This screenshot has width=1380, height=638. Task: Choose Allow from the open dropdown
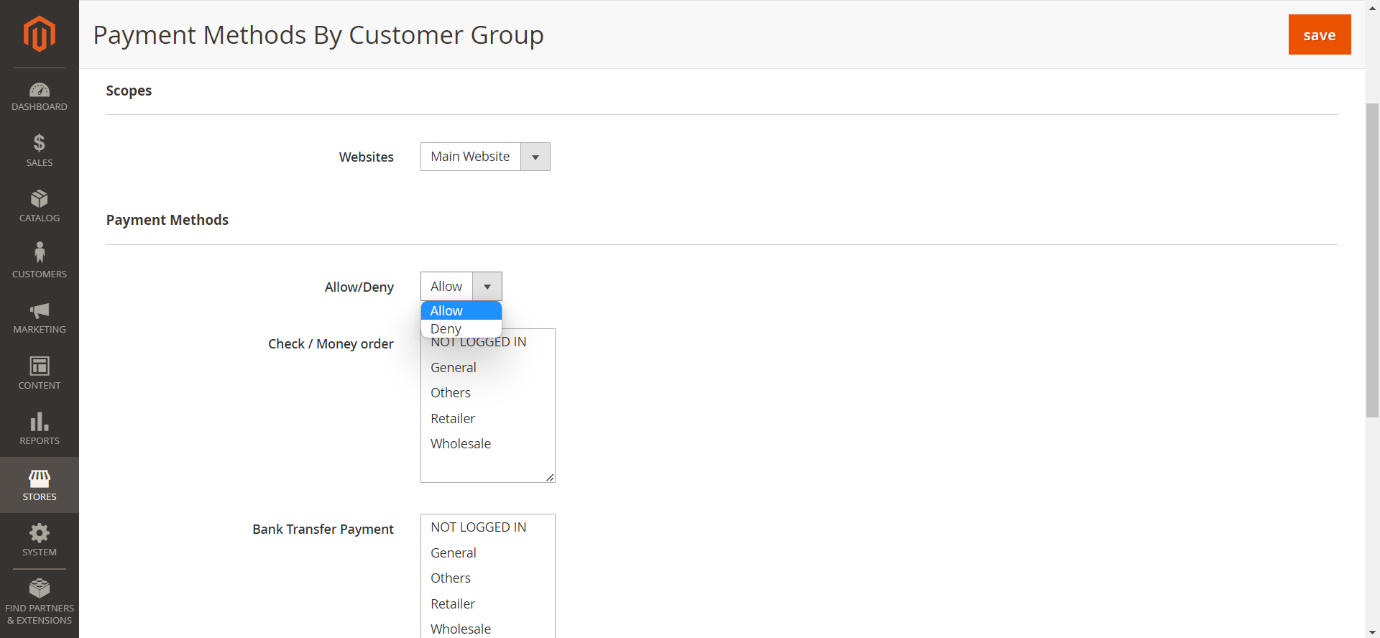[x=446, y=311]
